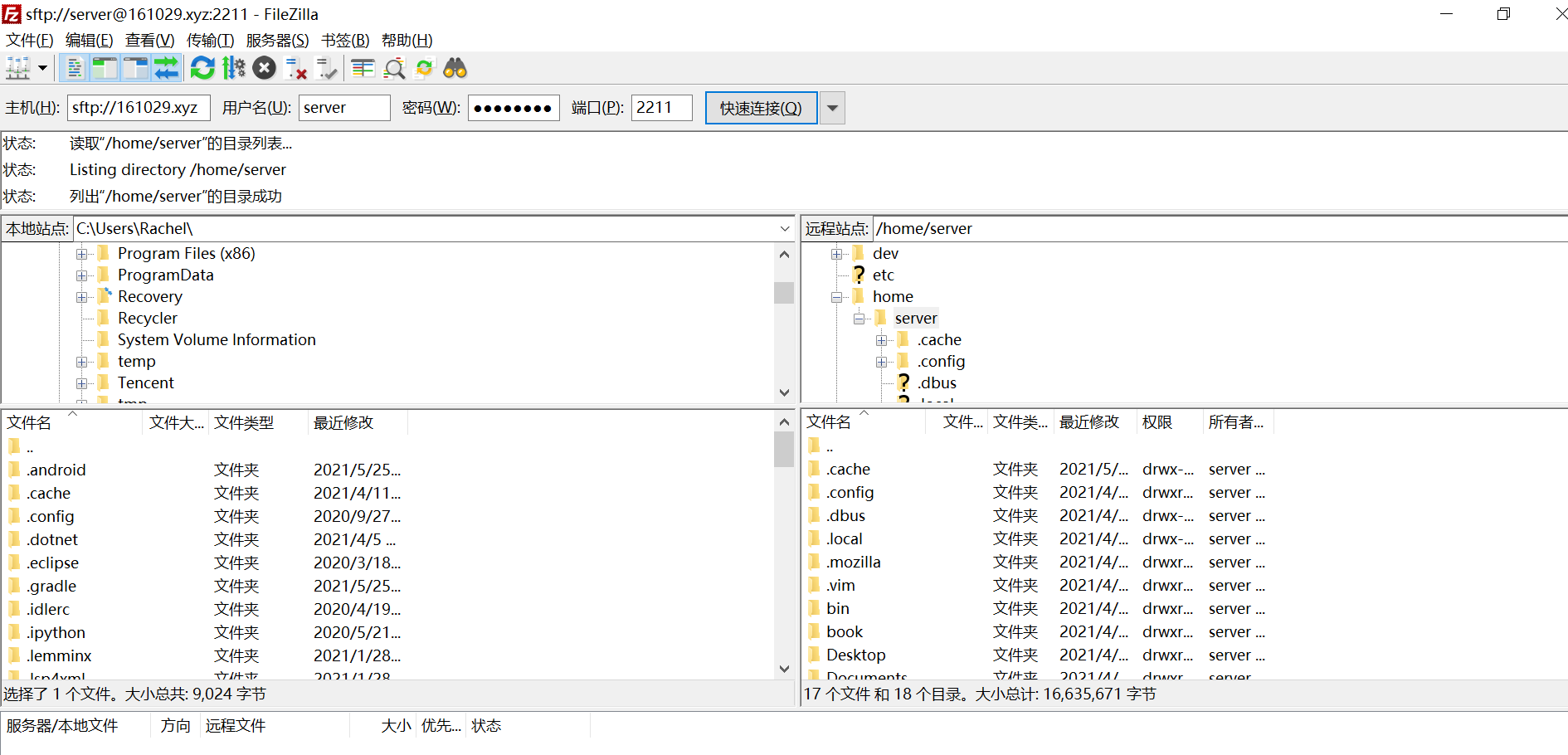Viewport: 1568px width, 755px height.
Task: Open the 帮助(H) menu
Action: tap(407, 40)
